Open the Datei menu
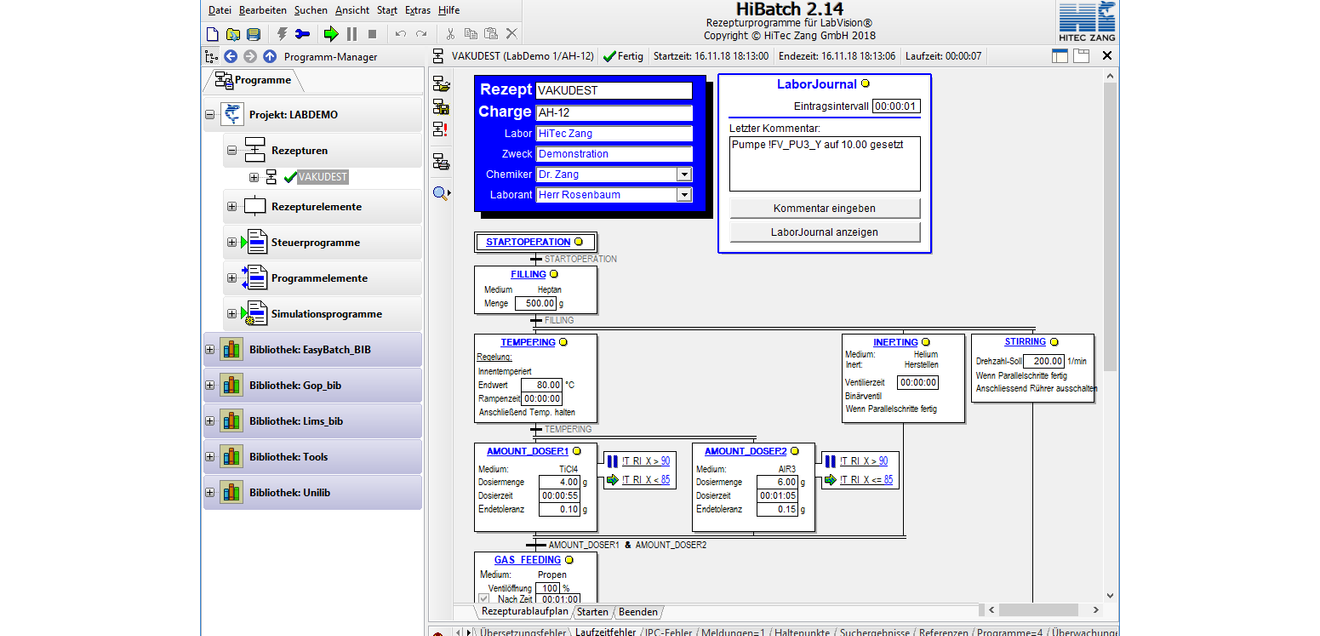The image size is (1320, 636). click(219, 10)
